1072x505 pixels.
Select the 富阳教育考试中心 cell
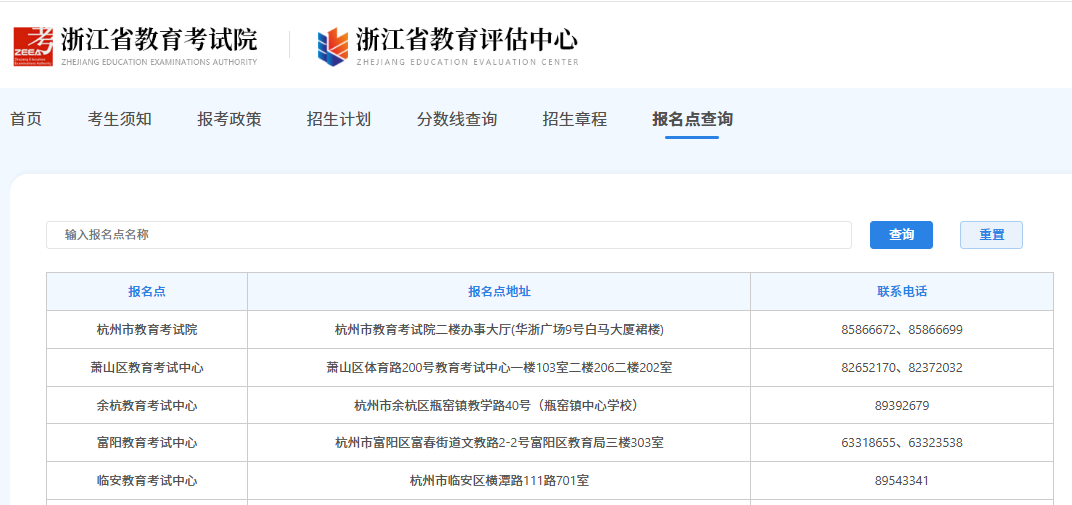[x=147, y=443]
